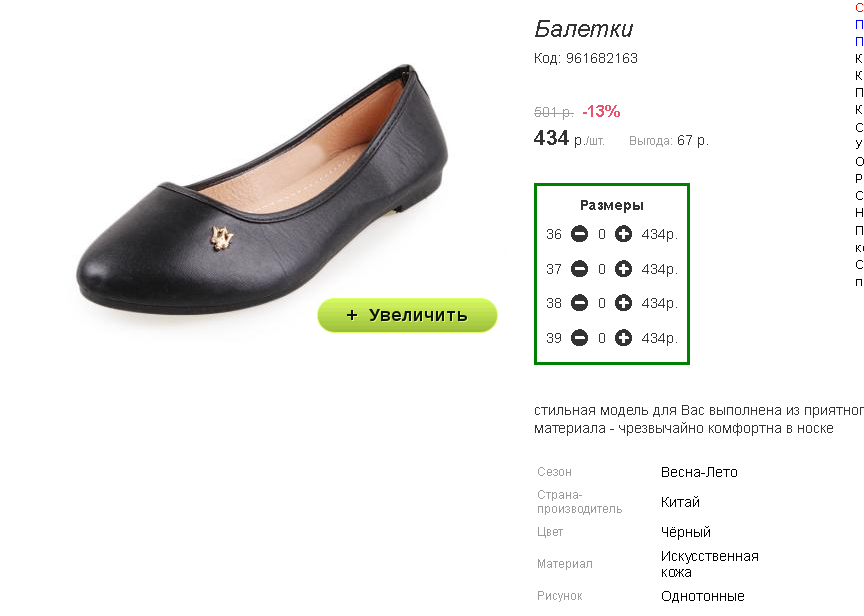The width and height of the screenshot is (864, 616).
Task: Increase quantity for size 36
Action: [623, 234]
